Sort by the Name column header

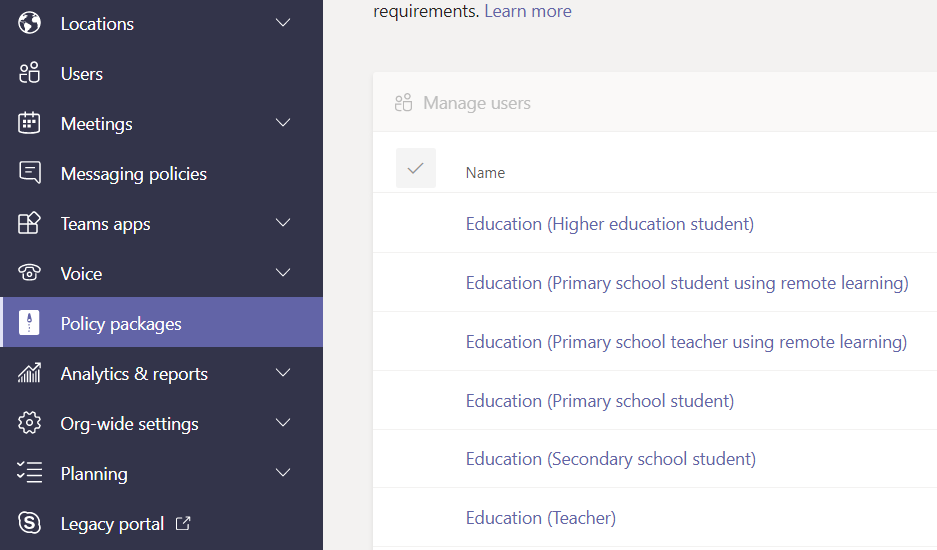485,173
